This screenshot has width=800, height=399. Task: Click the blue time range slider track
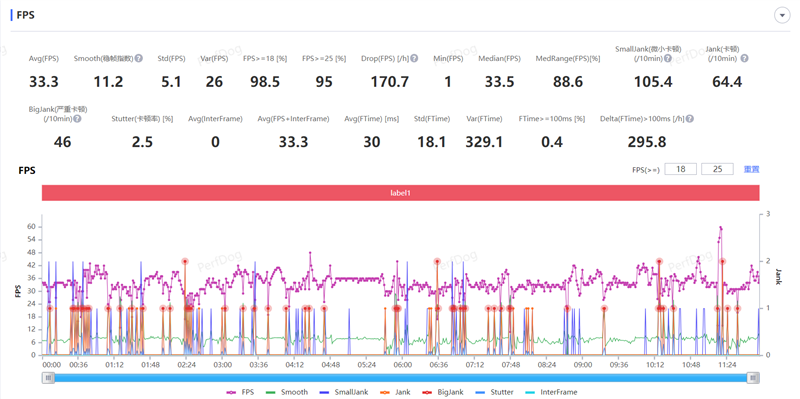point(401,378)
